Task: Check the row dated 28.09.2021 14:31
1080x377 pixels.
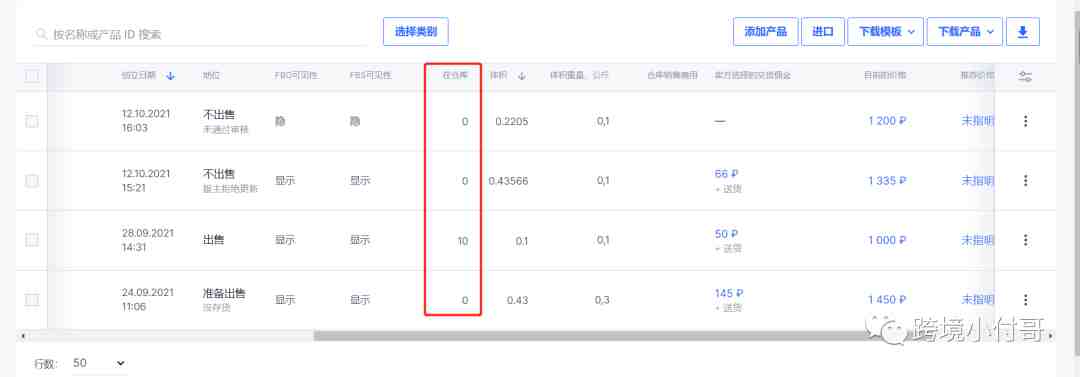Action: [32, 240]
